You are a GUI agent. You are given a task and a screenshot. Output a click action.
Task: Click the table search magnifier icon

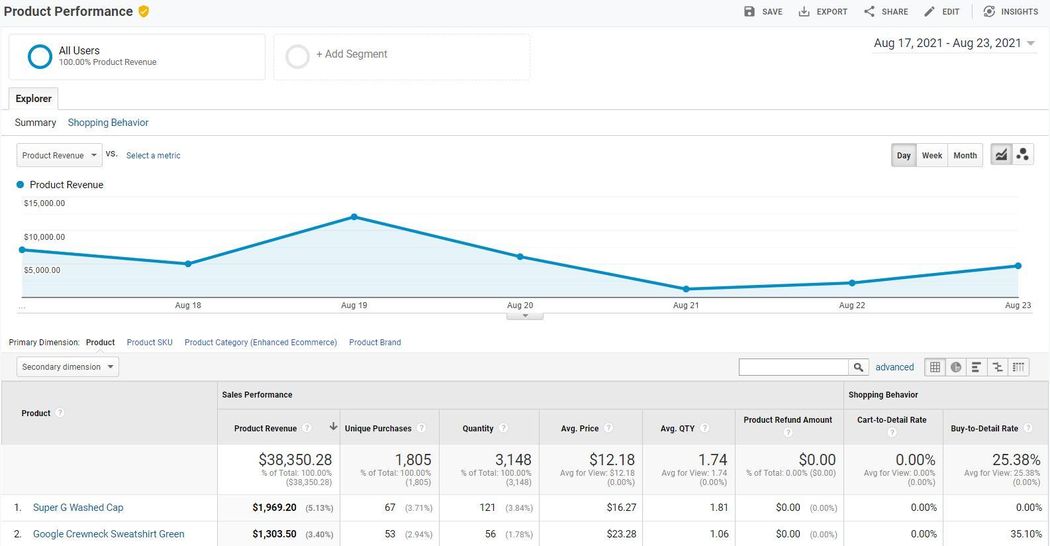coord(858,367)
